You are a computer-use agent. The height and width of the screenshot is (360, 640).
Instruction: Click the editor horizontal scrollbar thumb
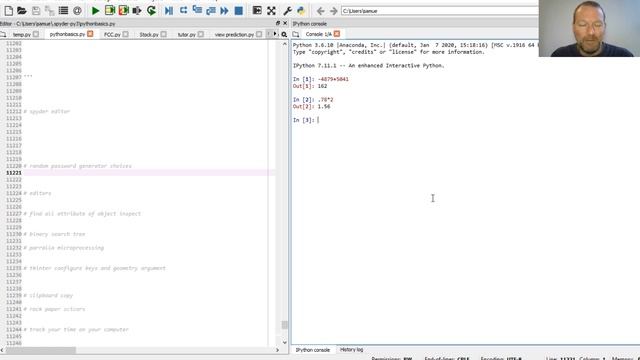40,350
